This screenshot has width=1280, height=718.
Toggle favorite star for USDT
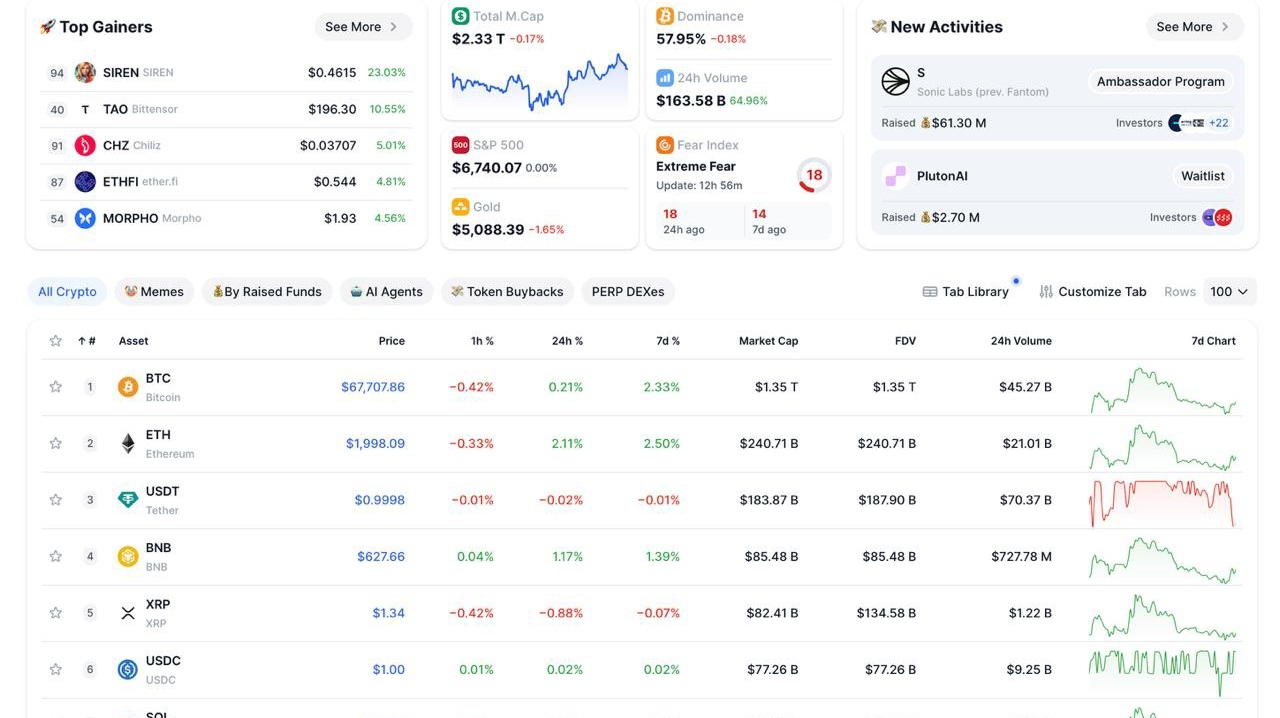pyautogui.click(x=56, y=500)
